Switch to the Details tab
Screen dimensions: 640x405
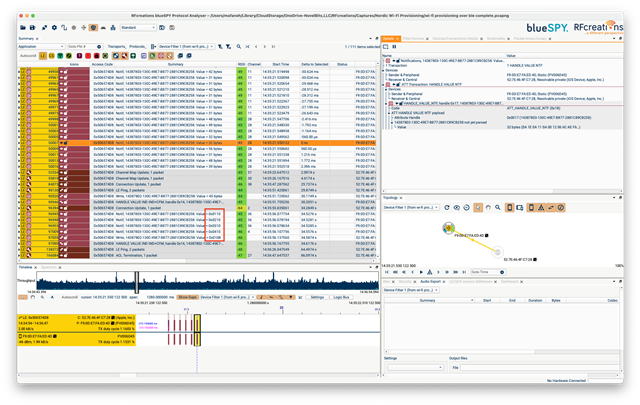[389, 38]
